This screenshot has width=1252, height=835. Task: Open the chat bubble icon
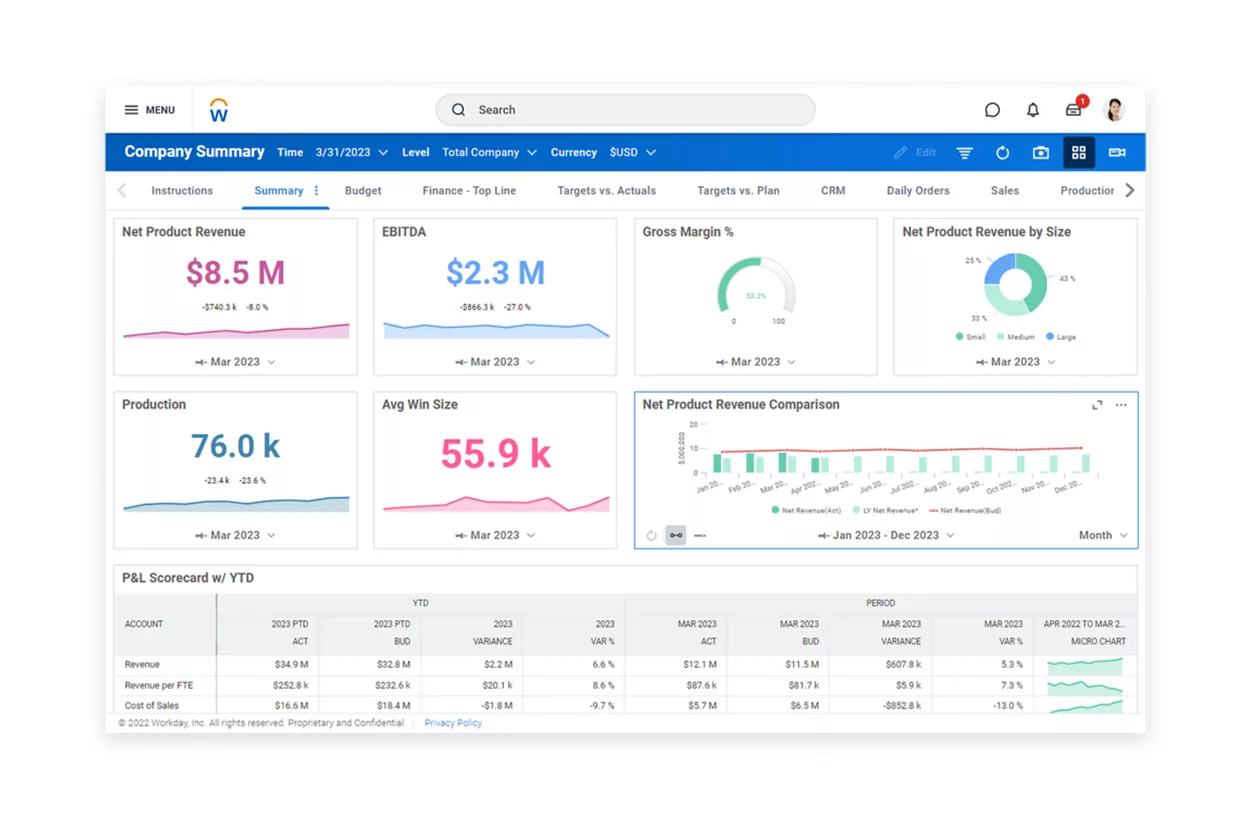pyautogui.click(x=992, y=110)
